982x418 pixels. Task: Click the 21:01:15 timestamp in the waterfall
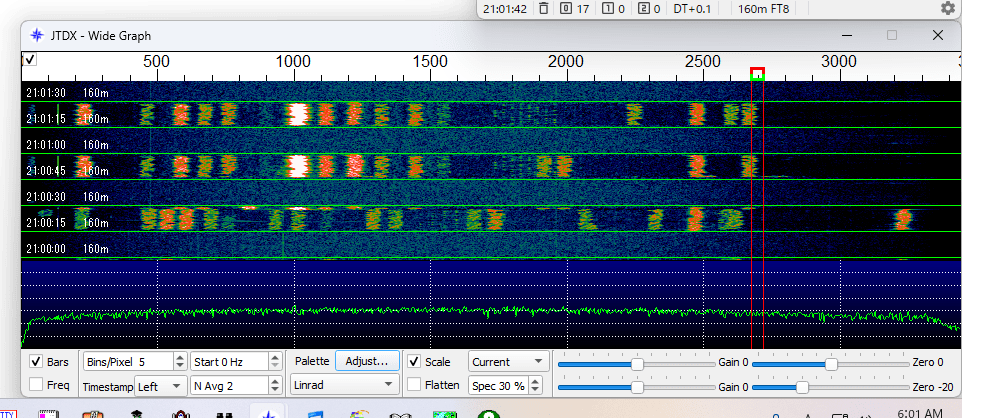point(46,119)
